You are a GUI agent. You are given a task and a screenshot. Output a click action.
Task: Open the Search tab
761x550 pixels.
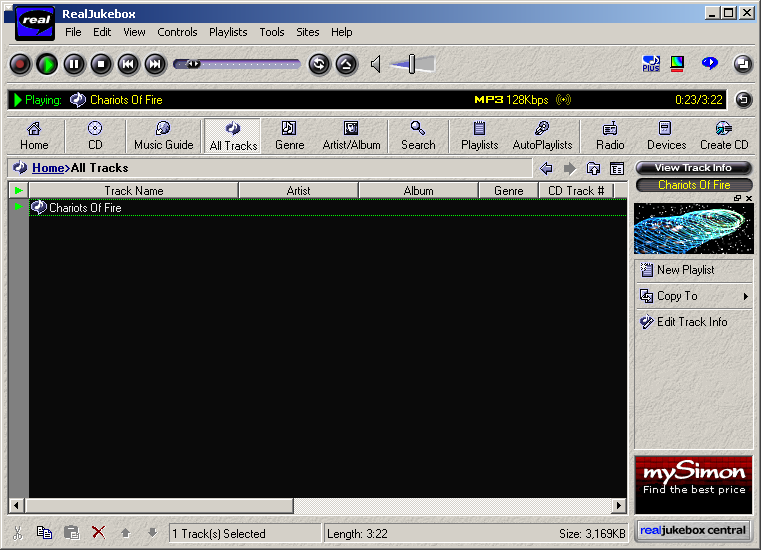[418, 136]
